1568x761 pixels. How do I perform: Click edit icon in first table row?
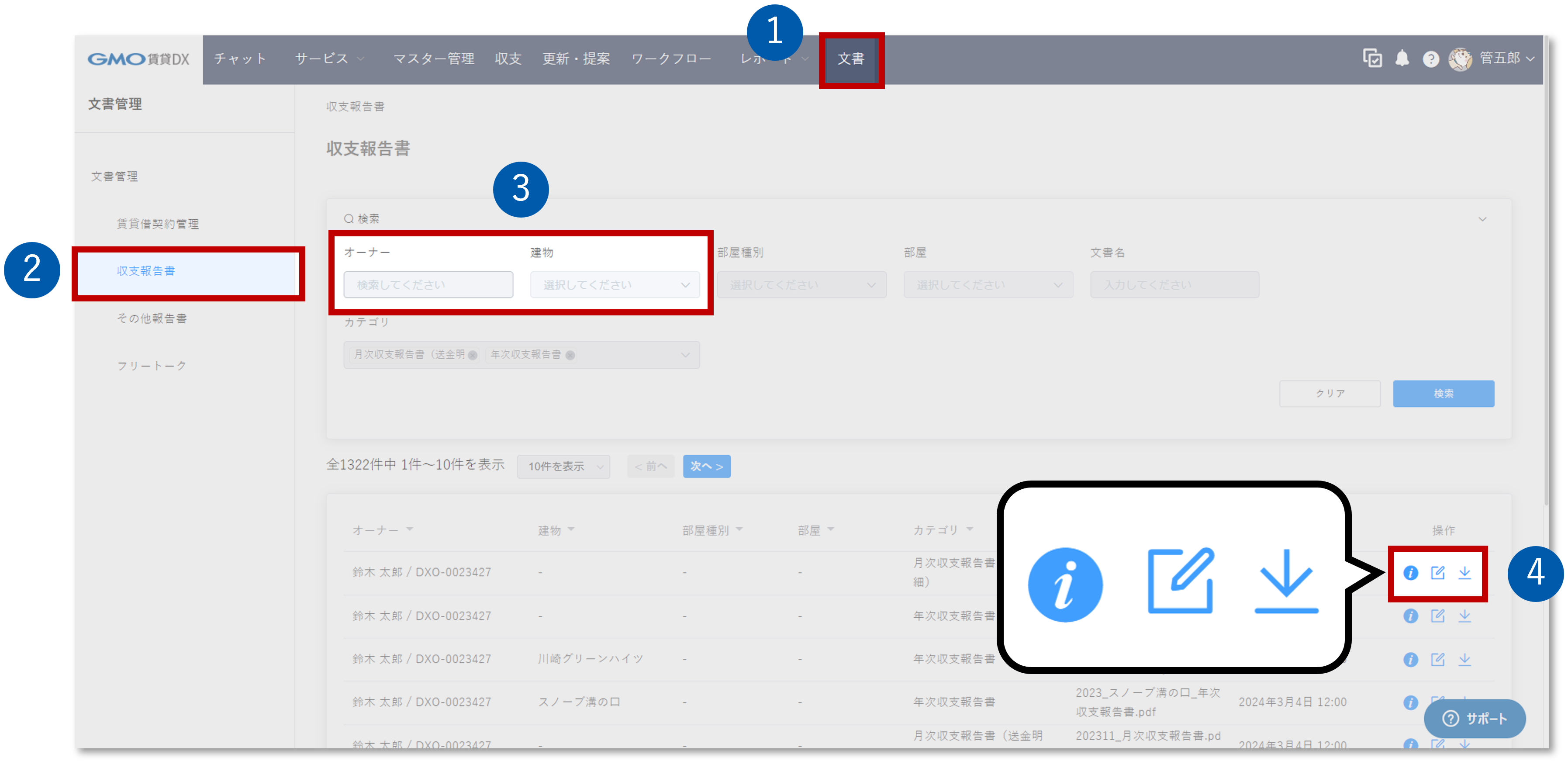tap(1437, 573)
